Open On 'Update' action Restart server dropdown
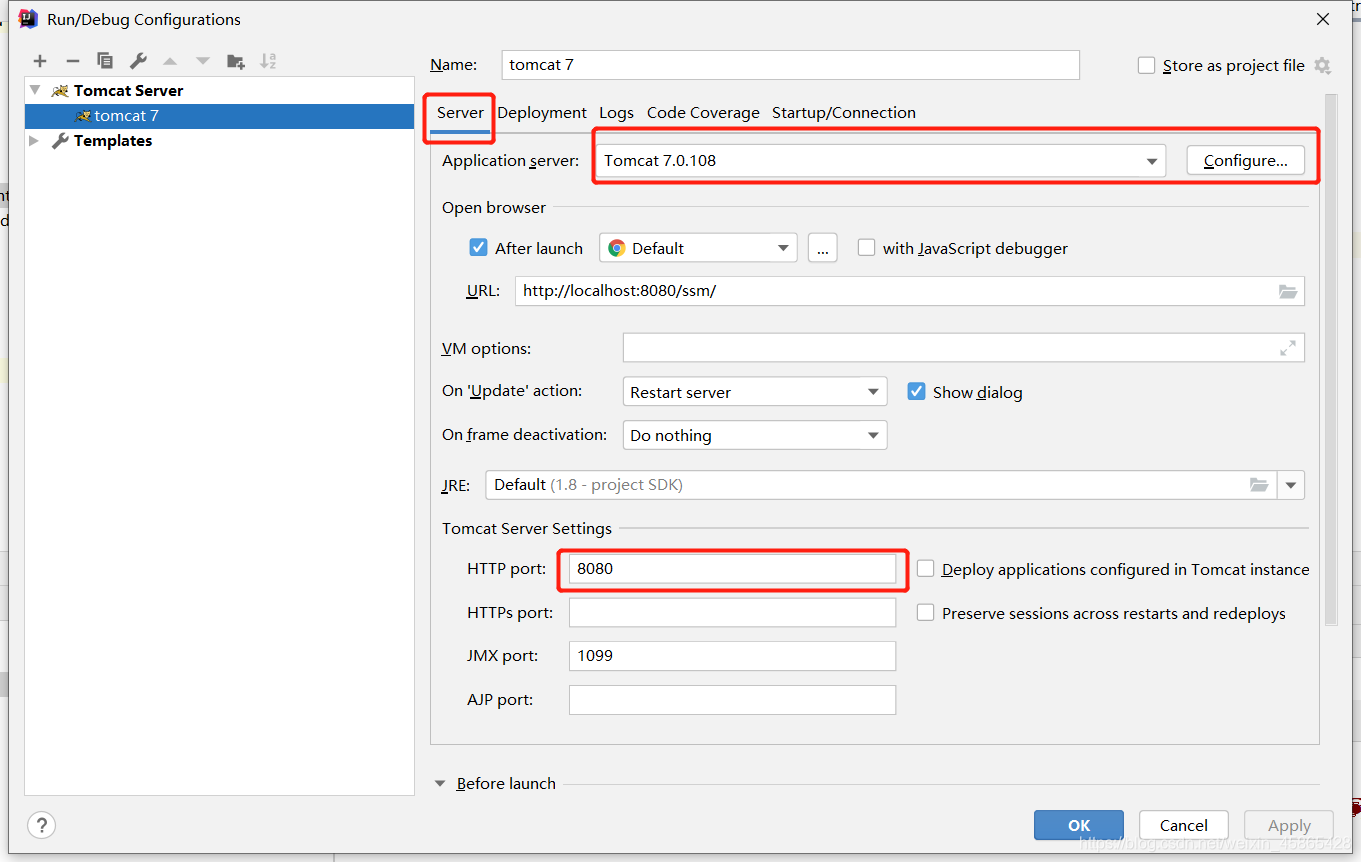 [754, 392]
